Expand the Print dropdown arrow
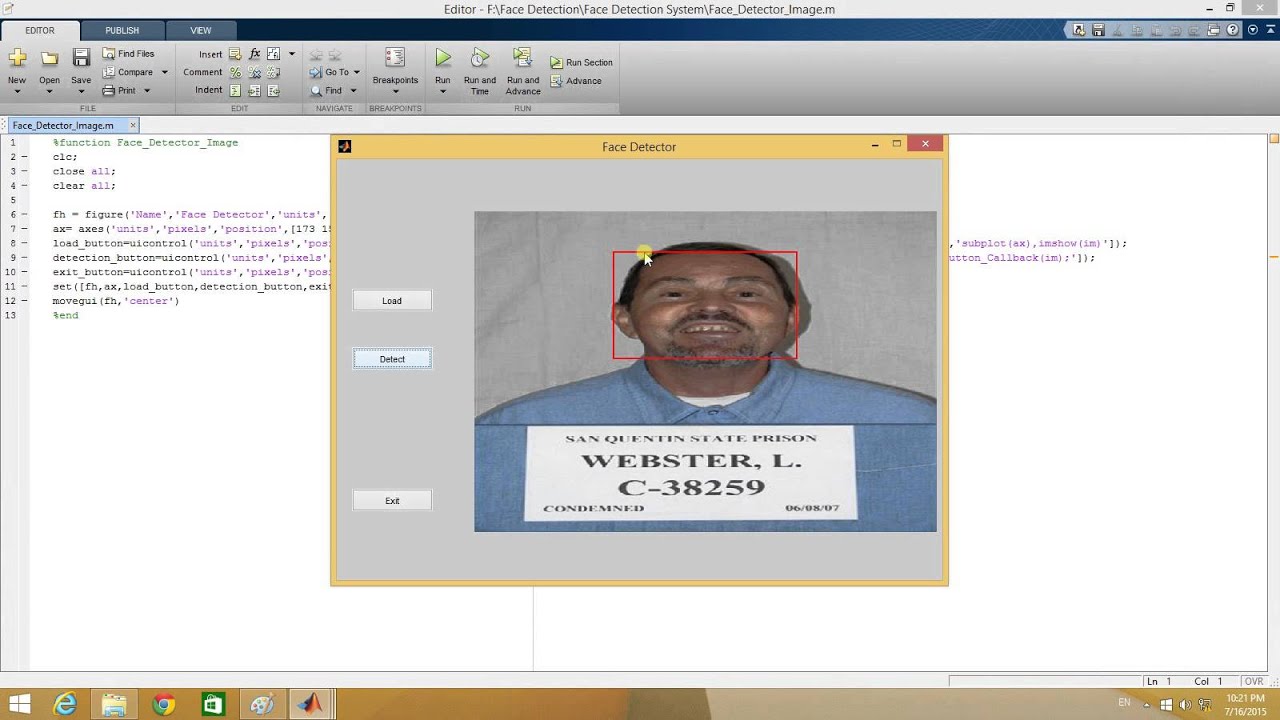The image size is (1280, 720). [146, 90]
